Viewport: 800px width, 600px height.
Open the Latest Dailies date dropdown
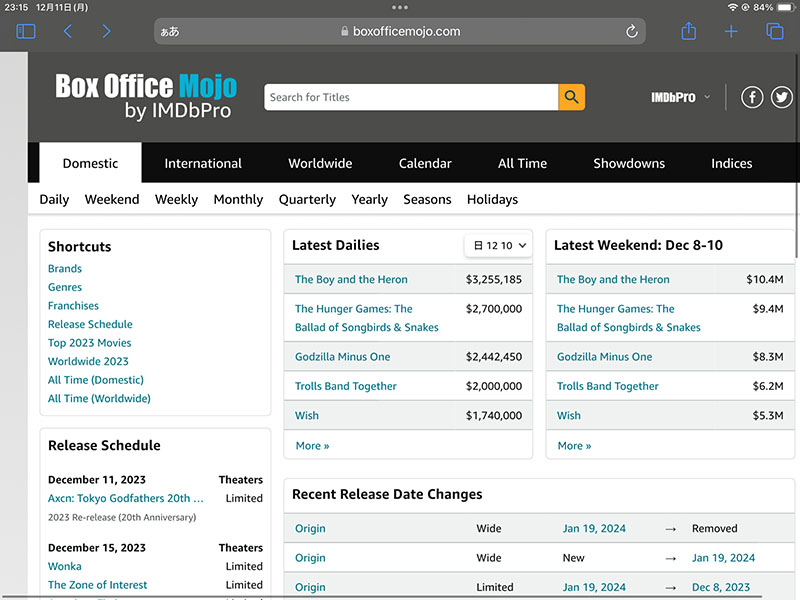click(499, 245)
